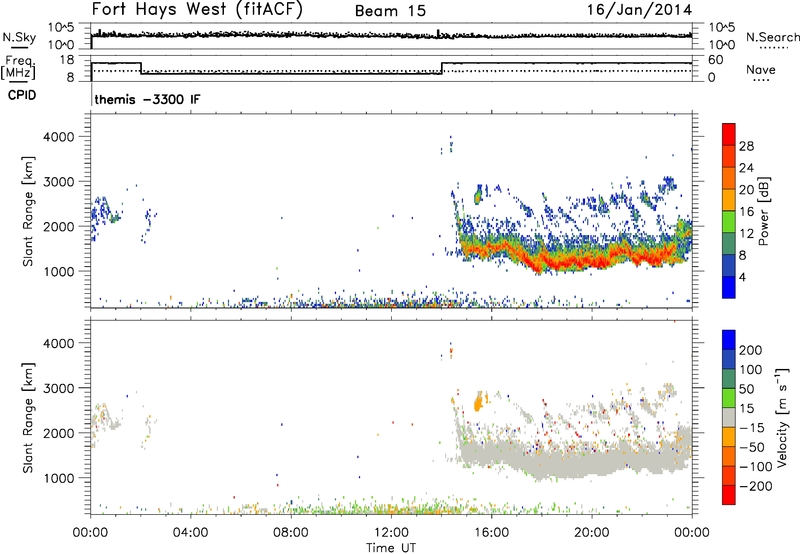Click the "Nave" legend label

pos(761,69)
